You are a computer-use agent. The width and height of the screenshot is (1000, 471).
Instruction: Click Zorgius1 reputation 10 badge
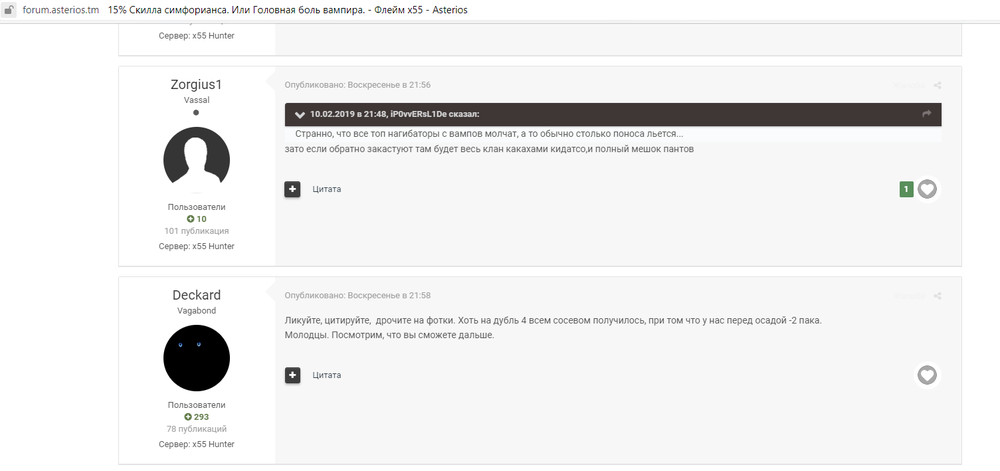[x=196, y=219]
